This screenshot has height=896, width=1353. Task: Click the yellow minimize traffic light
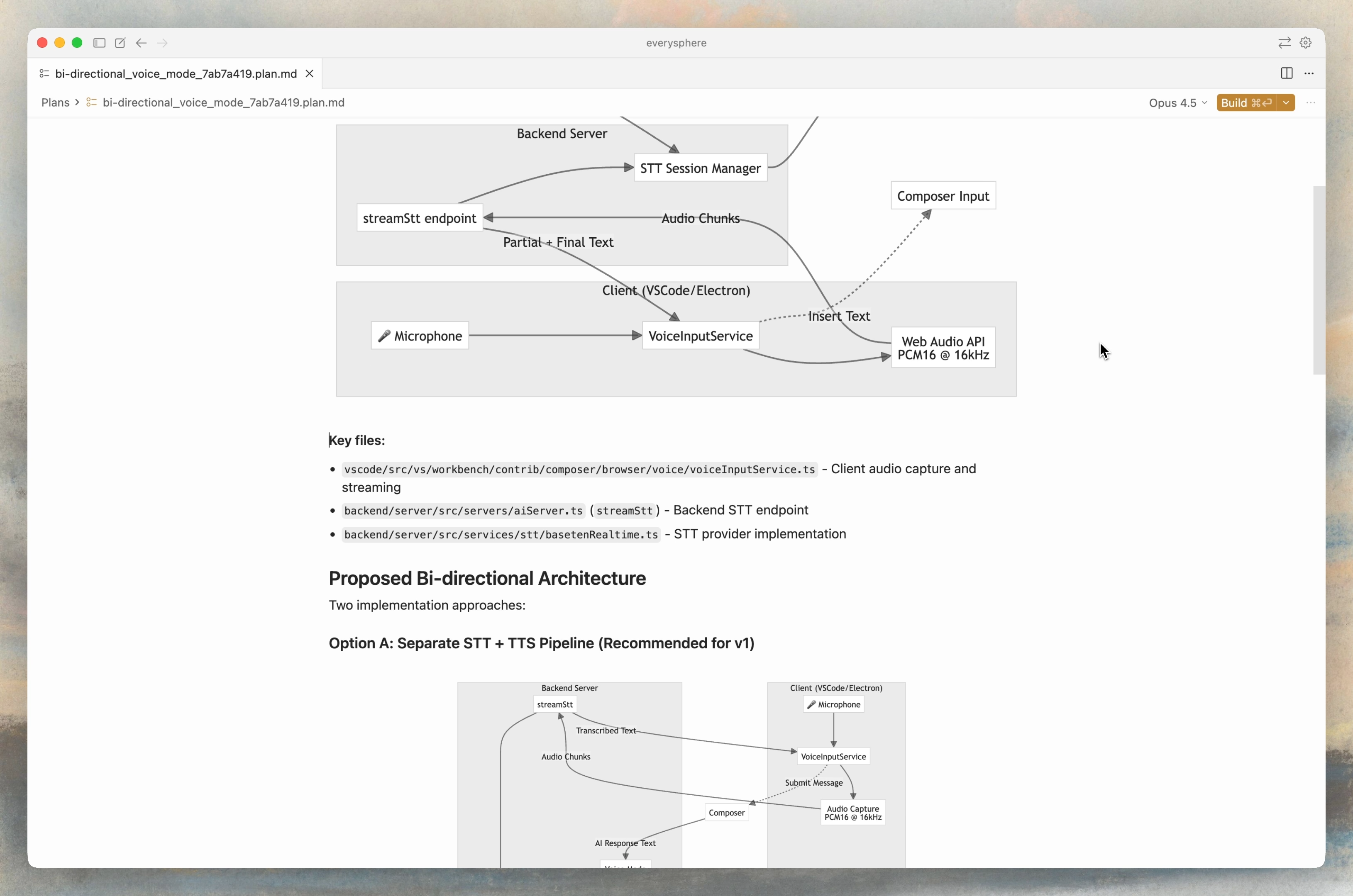[x=59, y=42]
